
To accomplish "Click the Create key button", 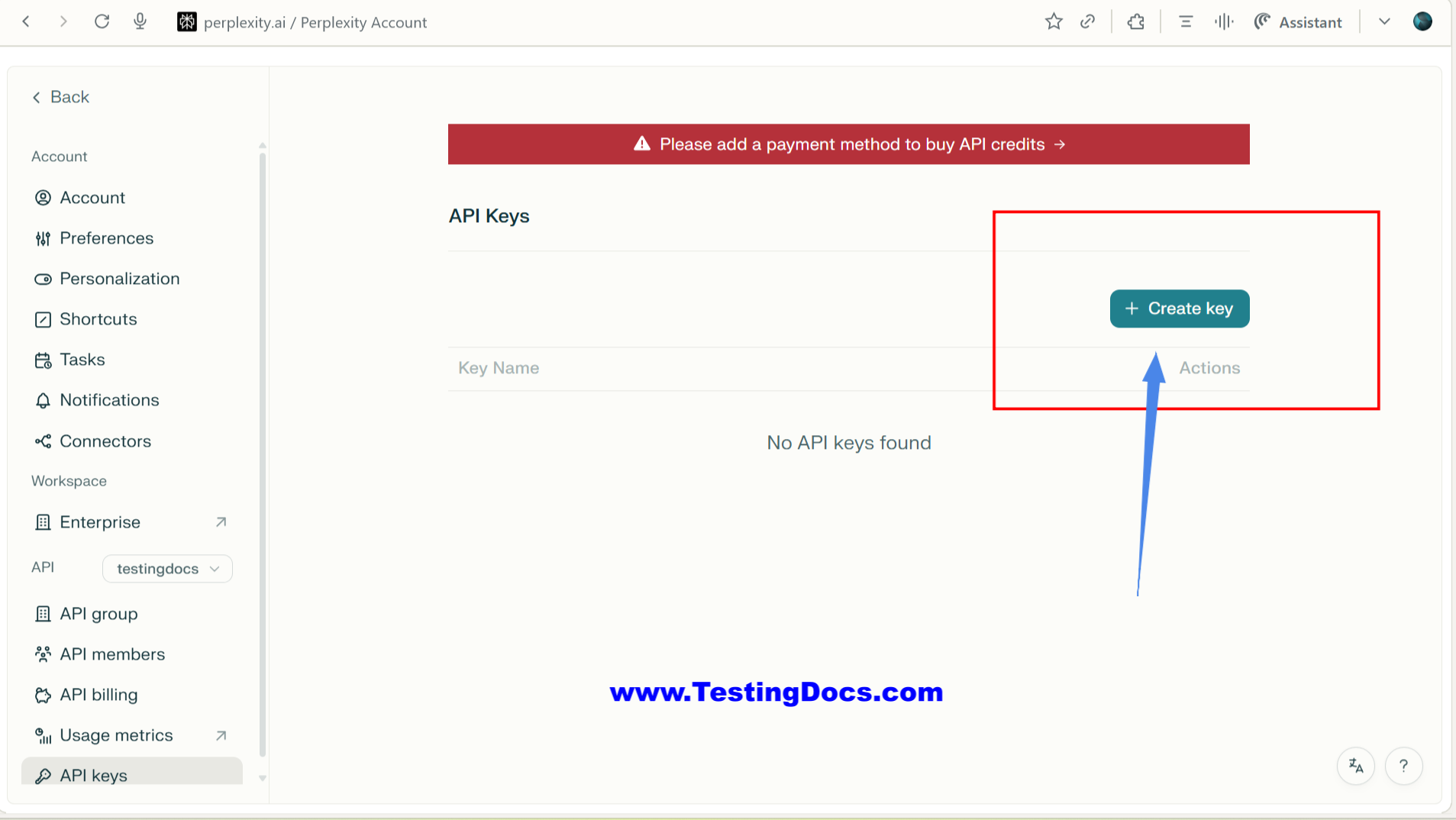I will (1179, 308).
